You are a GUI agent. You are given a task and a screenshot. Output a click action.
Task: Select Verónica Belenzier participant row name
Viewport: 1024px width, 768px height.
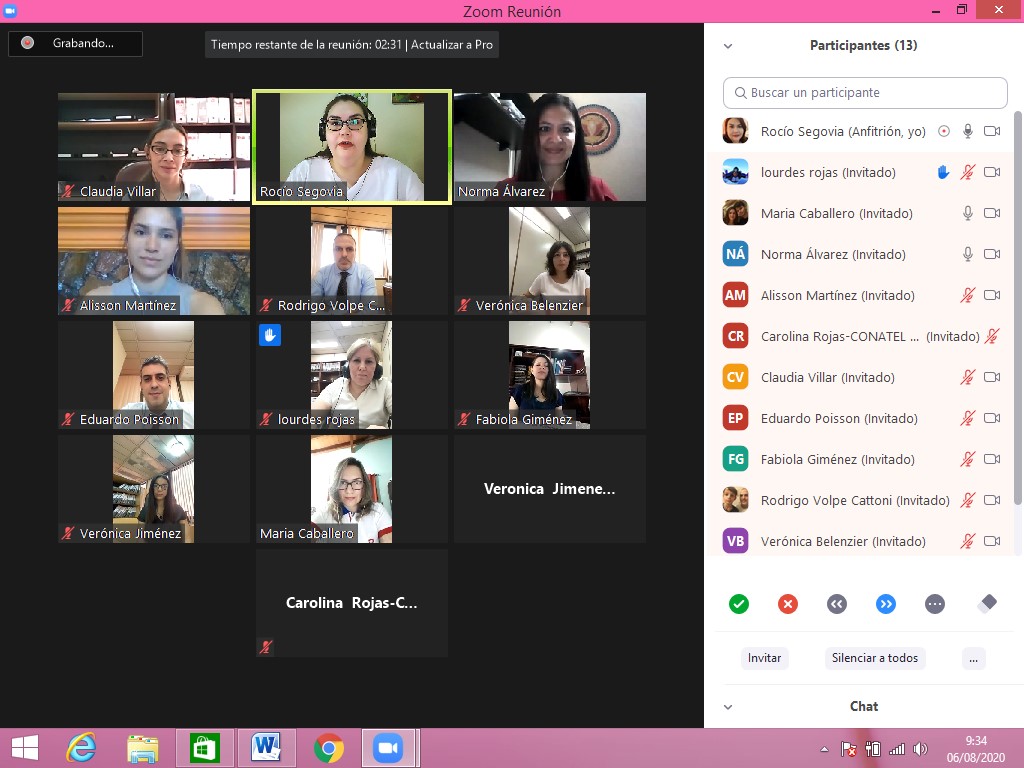pos(843,541)
